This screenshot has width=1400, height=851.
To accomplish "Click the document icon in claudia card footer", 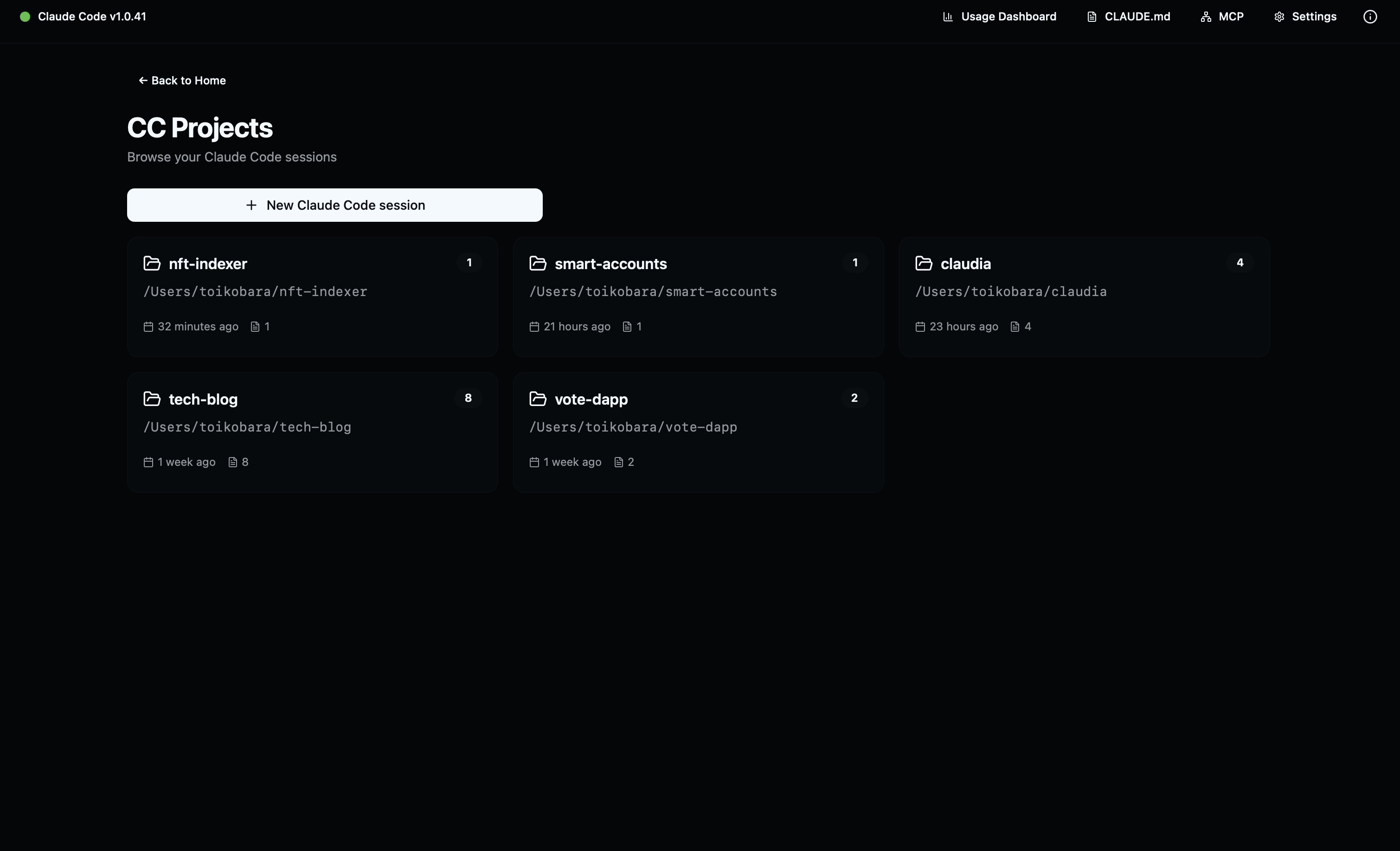I will (x=1015, y=326).
